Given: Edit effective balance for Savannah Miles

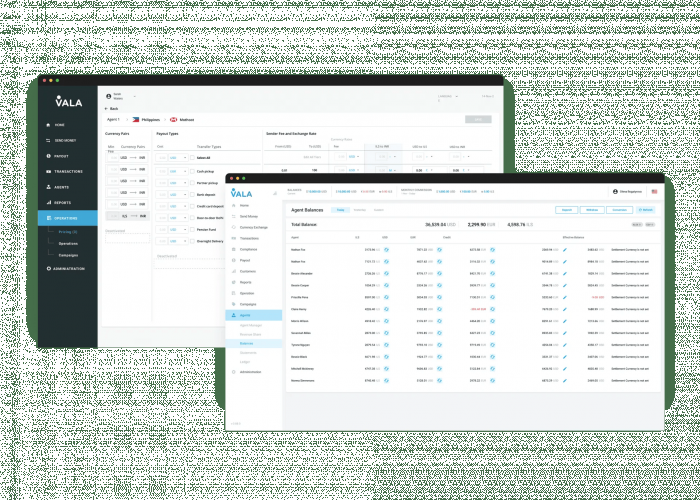Looking at the screenshot, I should [x=565, y=333].
